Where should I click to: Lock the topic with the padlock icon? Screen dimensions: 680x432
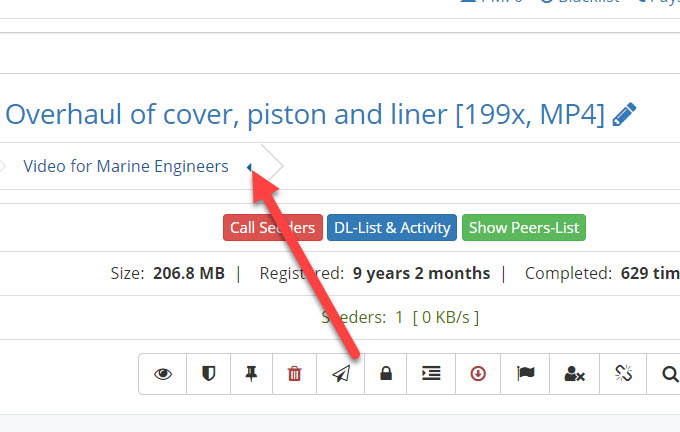click(385, 374)
